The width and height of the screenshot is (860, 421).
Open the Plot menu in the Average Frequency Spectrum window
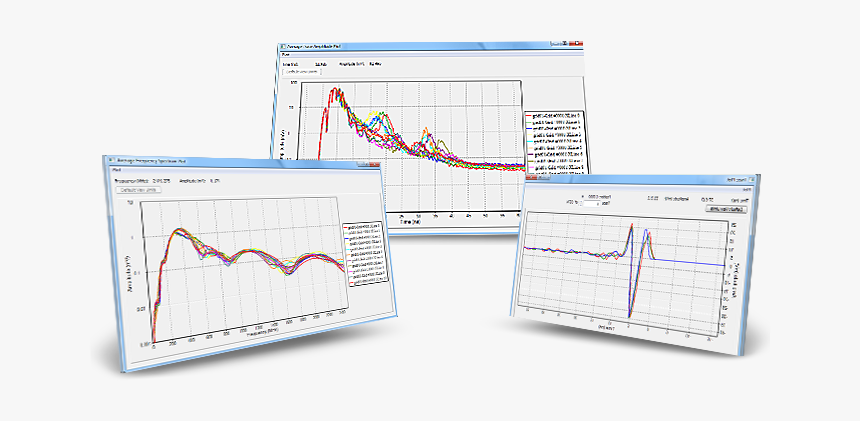(x=117, y=170)
